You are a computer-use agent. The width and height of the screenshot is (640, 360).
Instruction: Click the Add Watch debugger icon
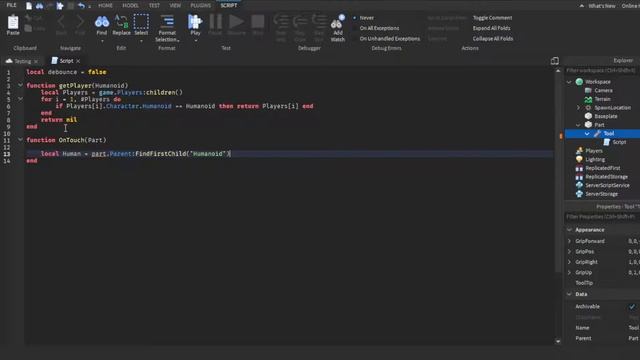pos(338,22)
